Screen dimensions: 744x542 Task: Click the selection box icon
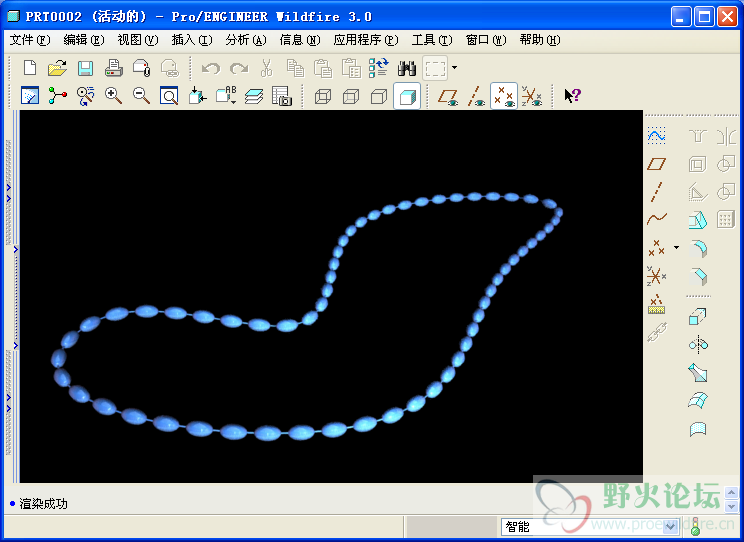pos(435,68)
